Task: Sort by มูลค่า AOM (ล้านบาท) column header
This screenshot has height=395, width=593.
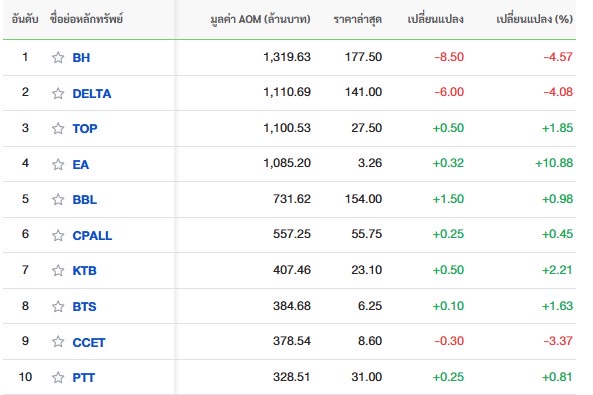Action: click(260, 19)
